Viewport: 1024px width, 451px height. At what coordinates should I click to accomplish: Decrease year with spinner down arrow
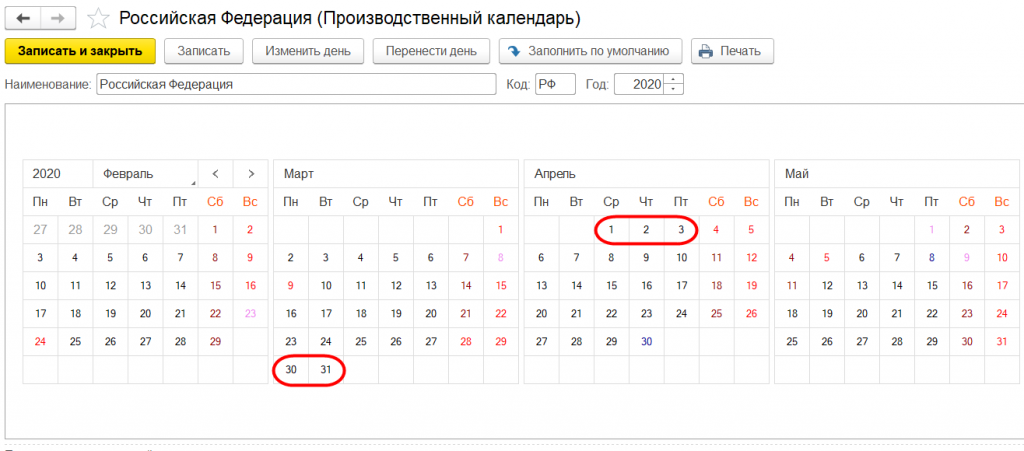coord(674,90)
